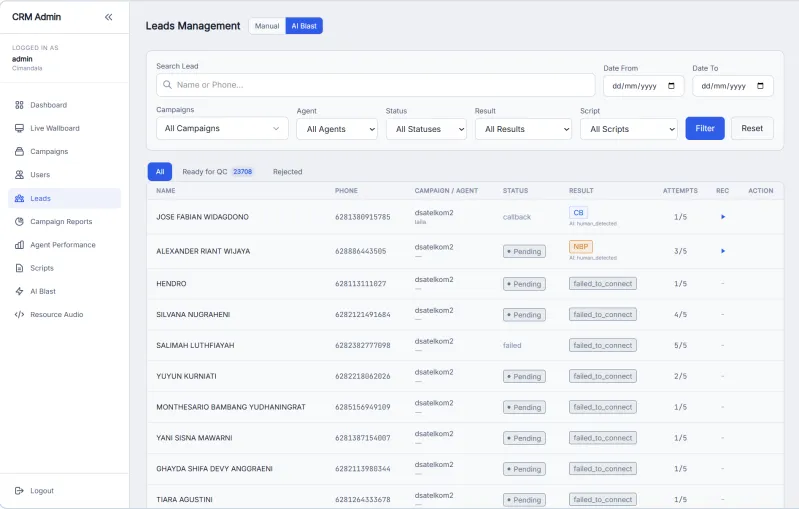
Task: Click search magnifier icon in lead field
Action: pos(167,85)
